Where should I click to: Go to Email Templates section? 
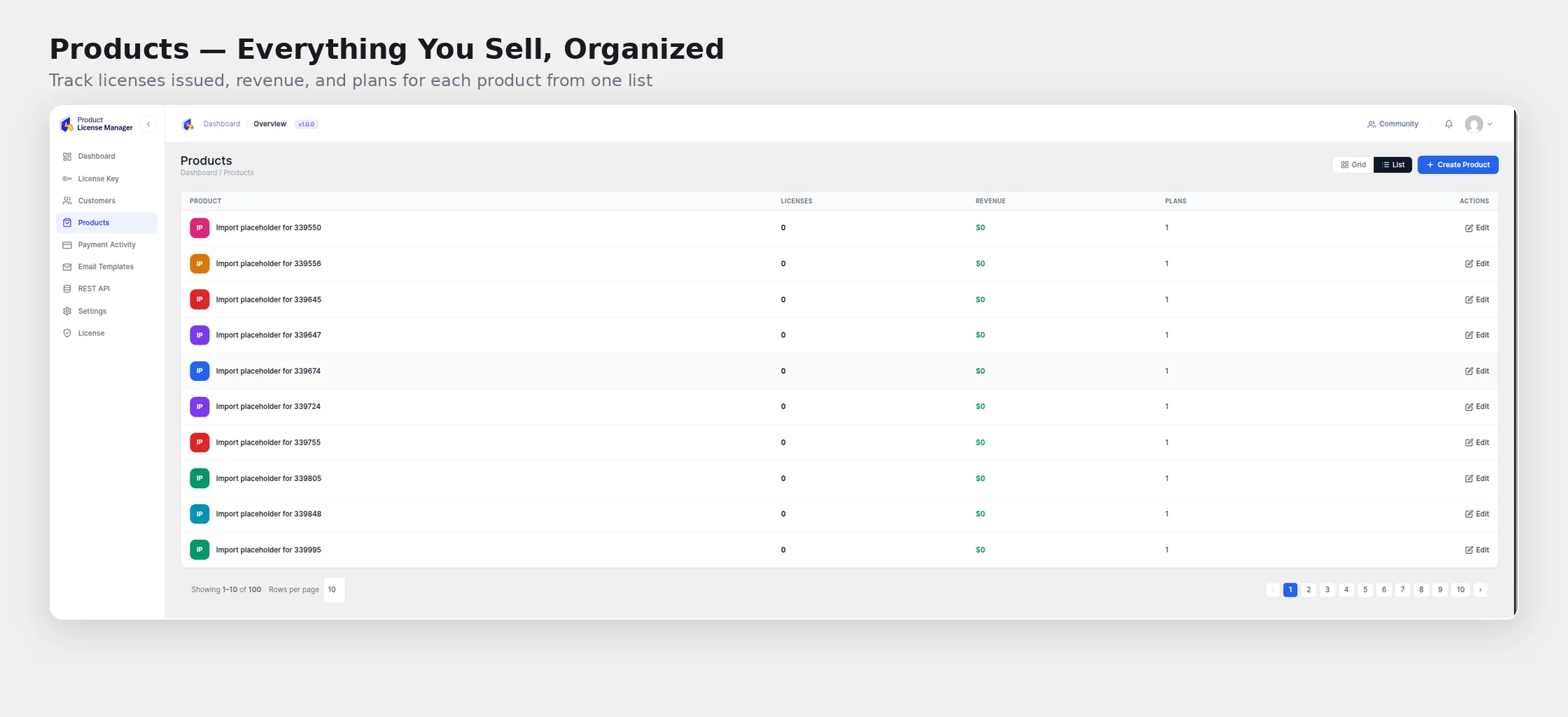[106, 267]
